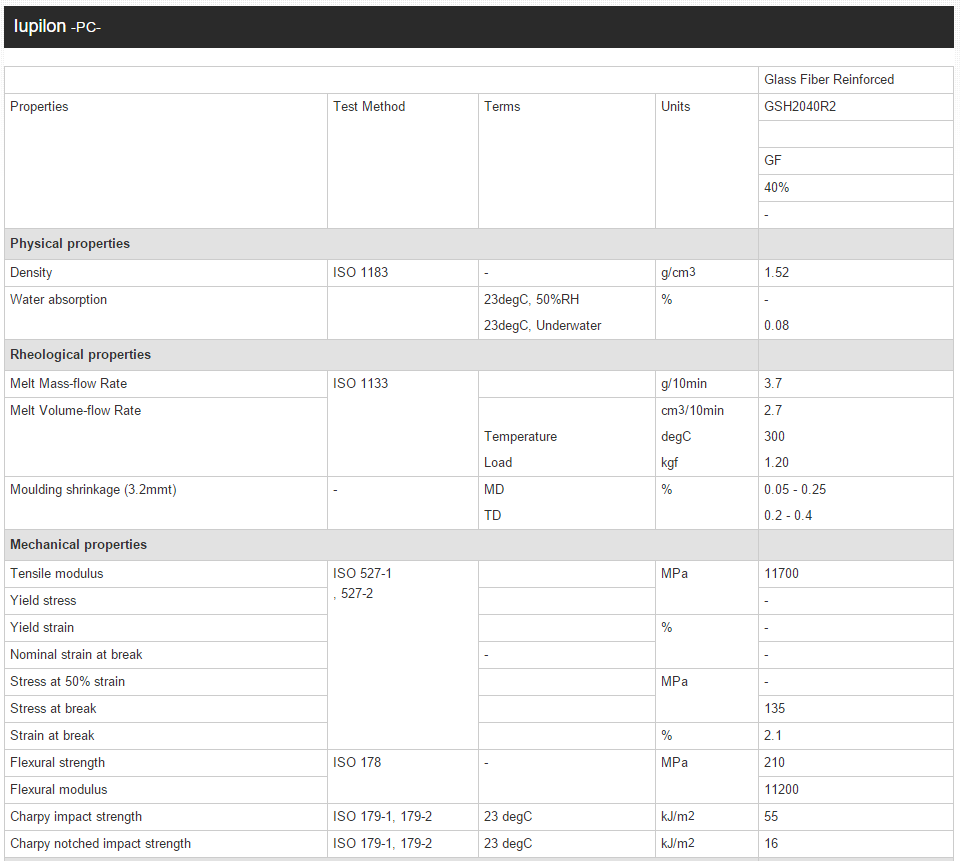Click the Charpy notched impact value 16

point(771,843)
